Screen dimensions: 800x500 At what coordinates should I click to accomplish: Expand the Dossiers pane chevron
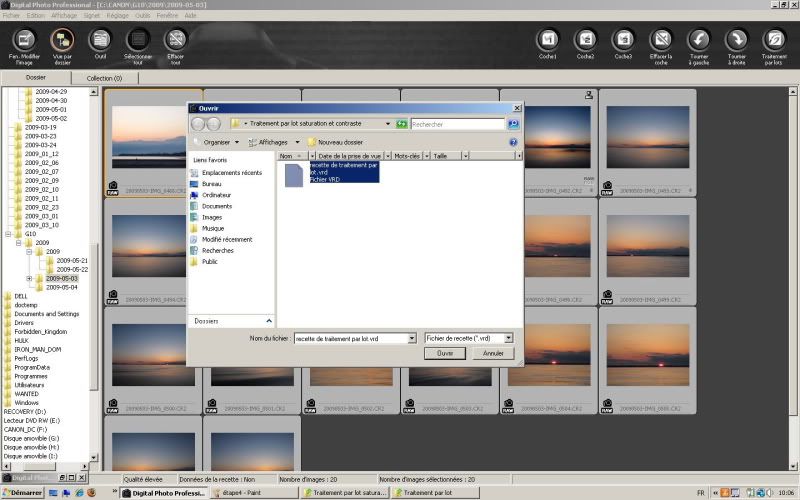(269, 321)
